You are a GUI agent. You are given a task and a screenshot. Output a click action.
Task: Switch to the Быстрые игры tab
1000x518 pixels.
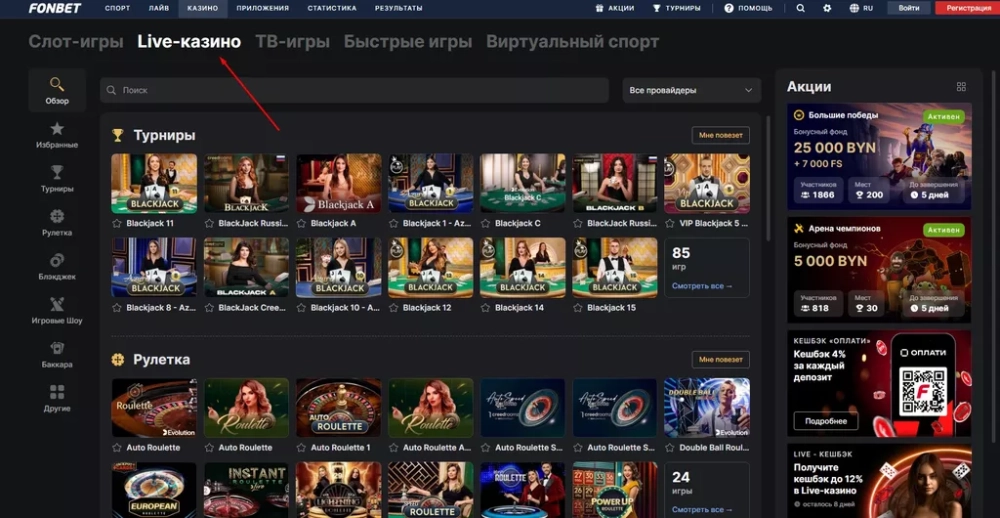coord(408,42)
